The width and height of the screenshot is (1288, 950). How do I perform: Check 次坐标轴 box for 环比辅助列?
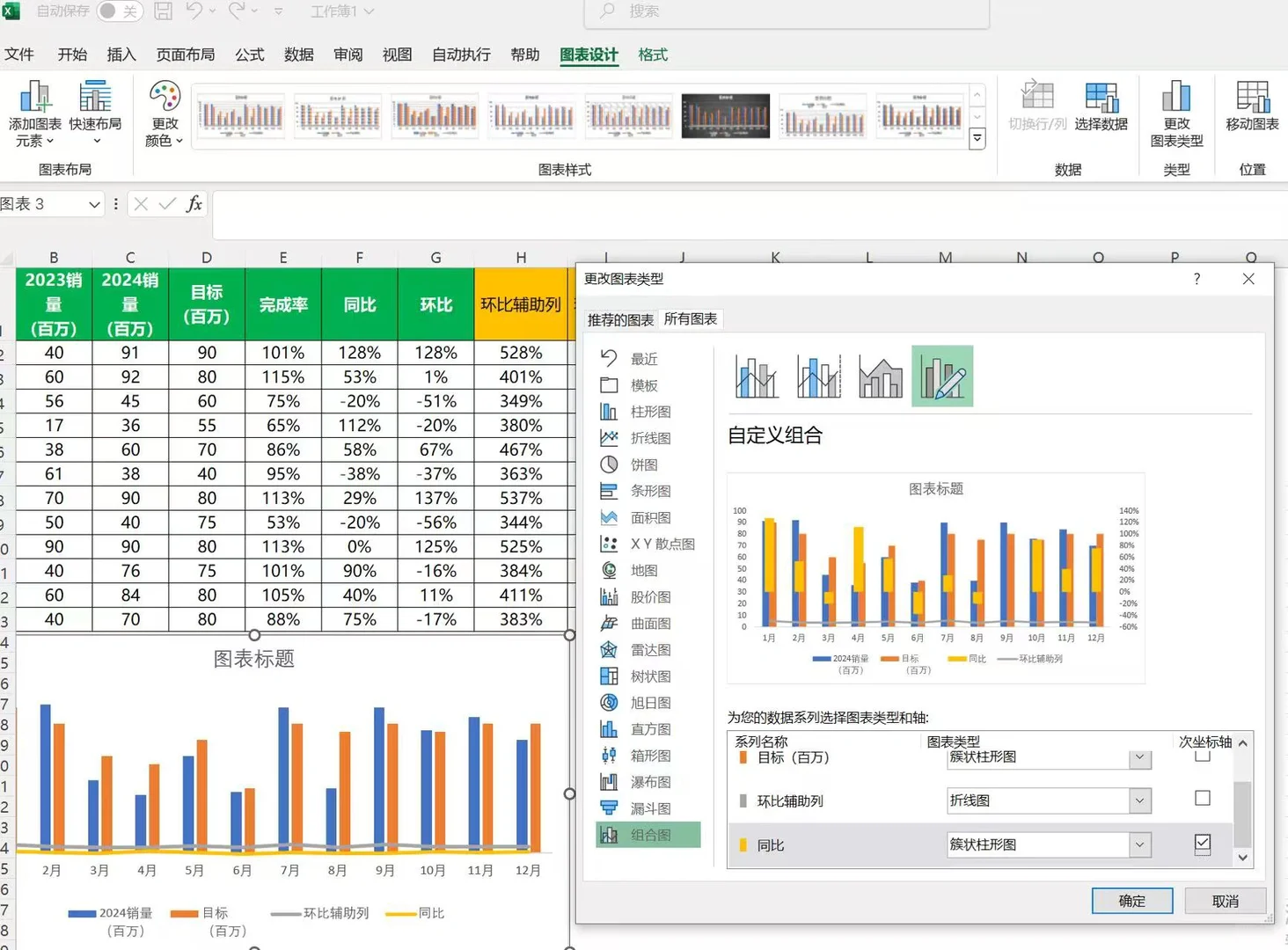[x=1203, y=798]
